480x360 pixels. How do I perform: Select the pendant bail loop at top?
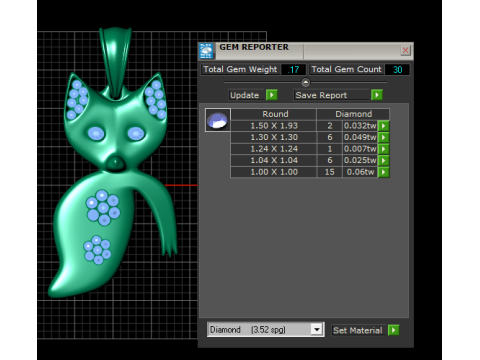pos(115,62)
